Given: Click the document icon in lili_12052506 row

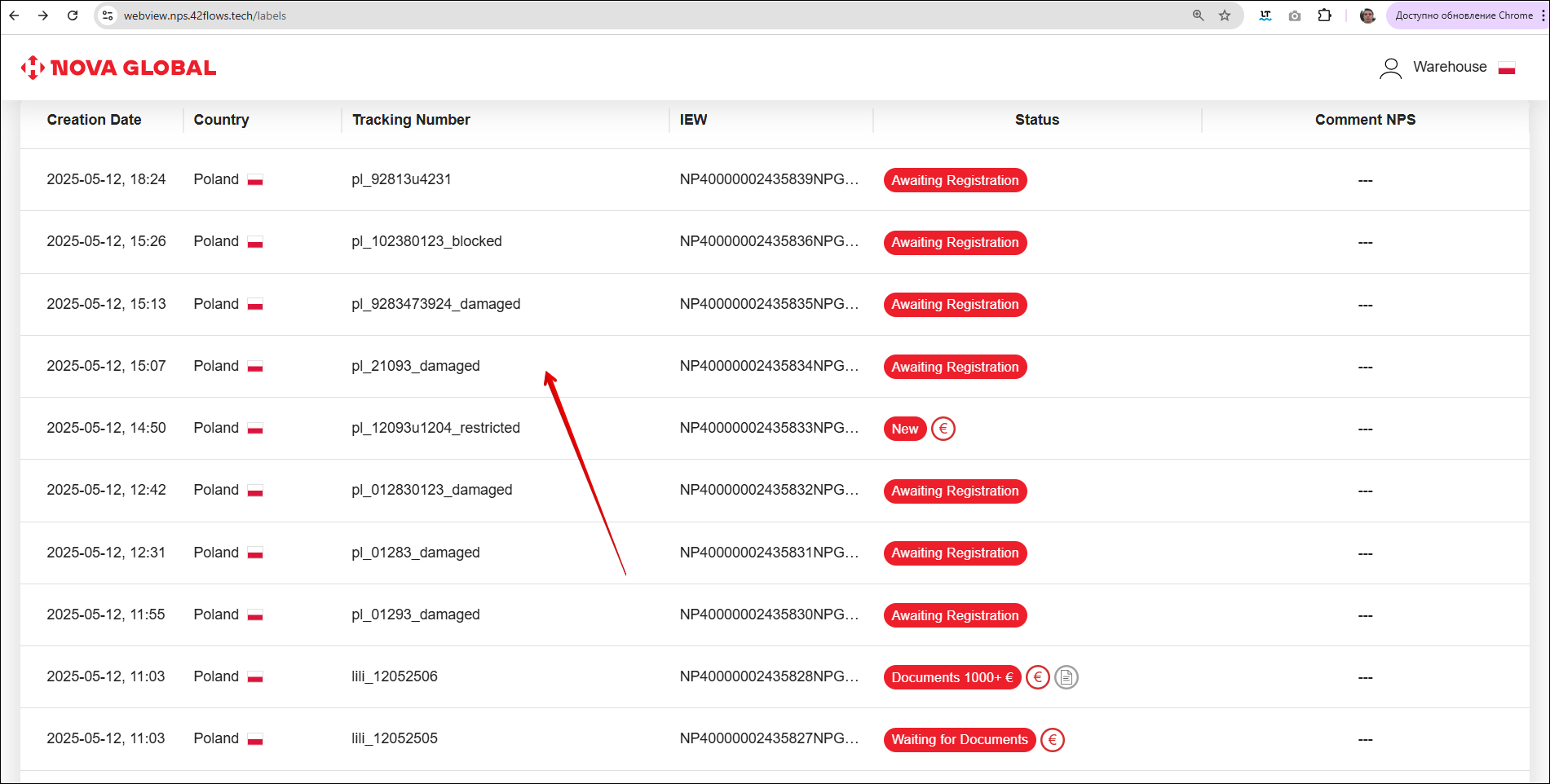Looking at the screenshot, I should (1066, 677).
